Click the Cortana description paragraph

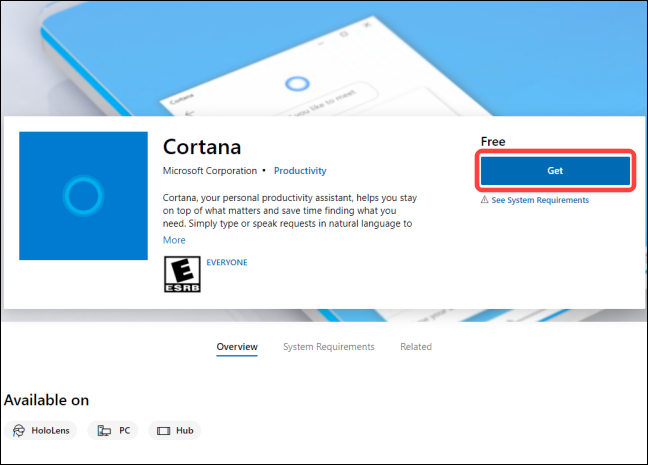288,211
